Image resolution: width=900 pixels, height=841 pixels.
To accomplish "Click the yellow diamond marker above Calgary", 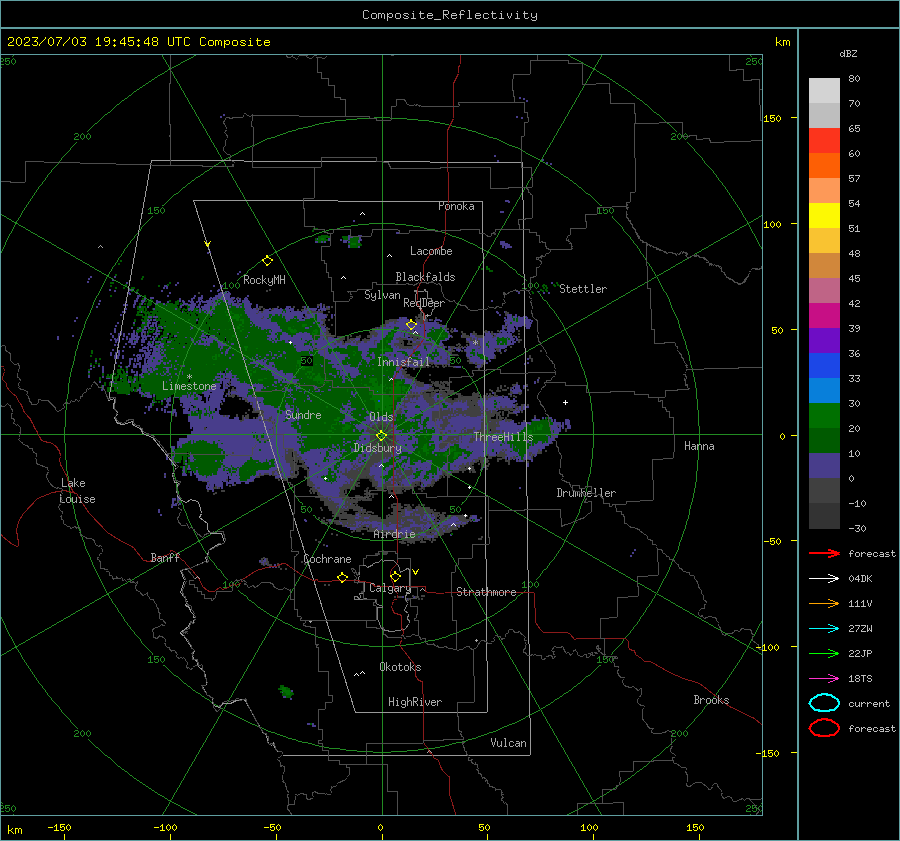I will 395,576.
